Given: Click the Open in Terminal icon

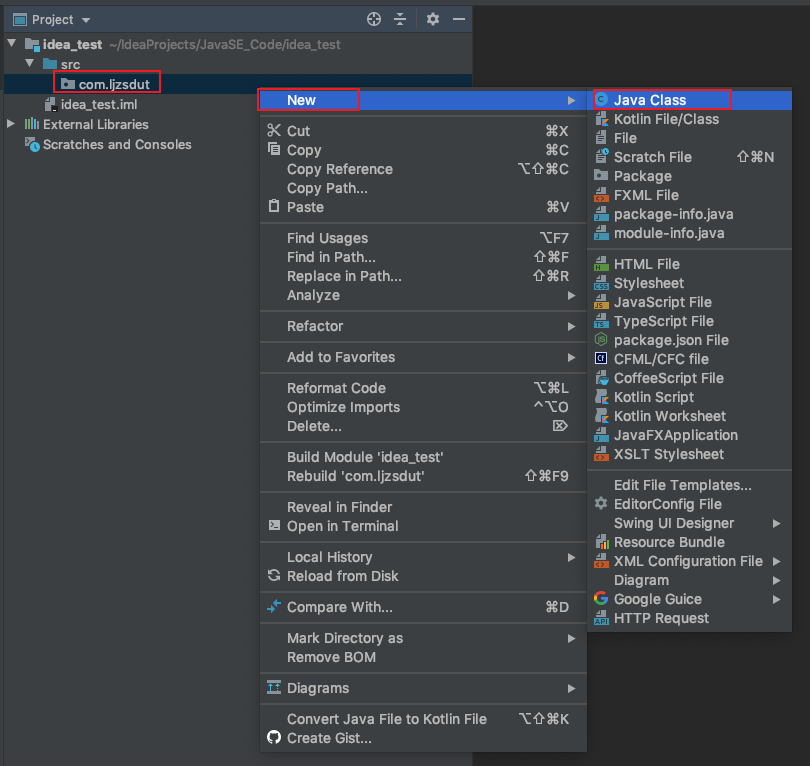Looking at the screenshot, I should (274, 525).
